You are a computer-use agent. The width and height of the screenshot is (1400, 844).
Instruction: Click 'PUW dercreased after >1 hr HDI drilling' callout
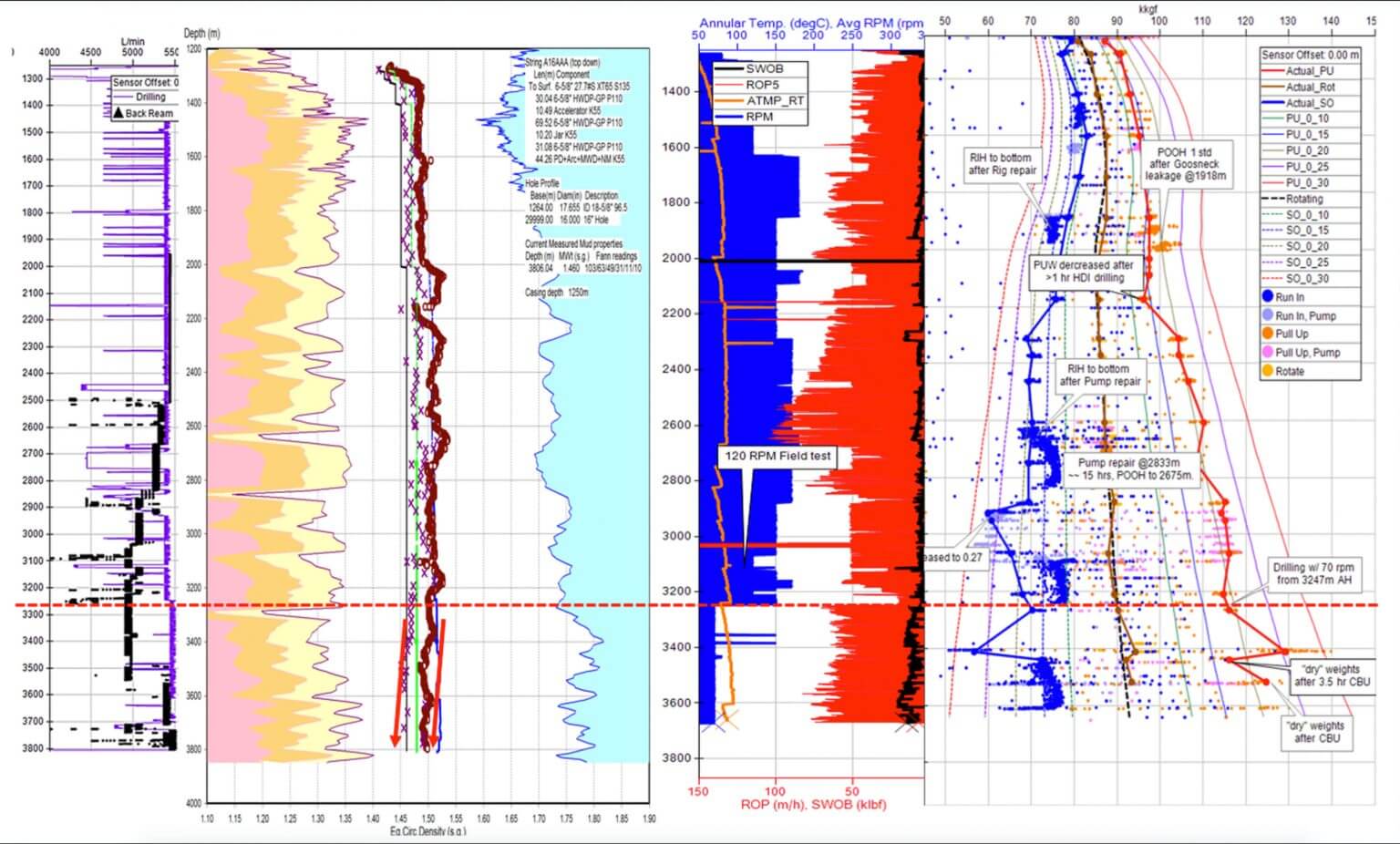coord(1084,272)
